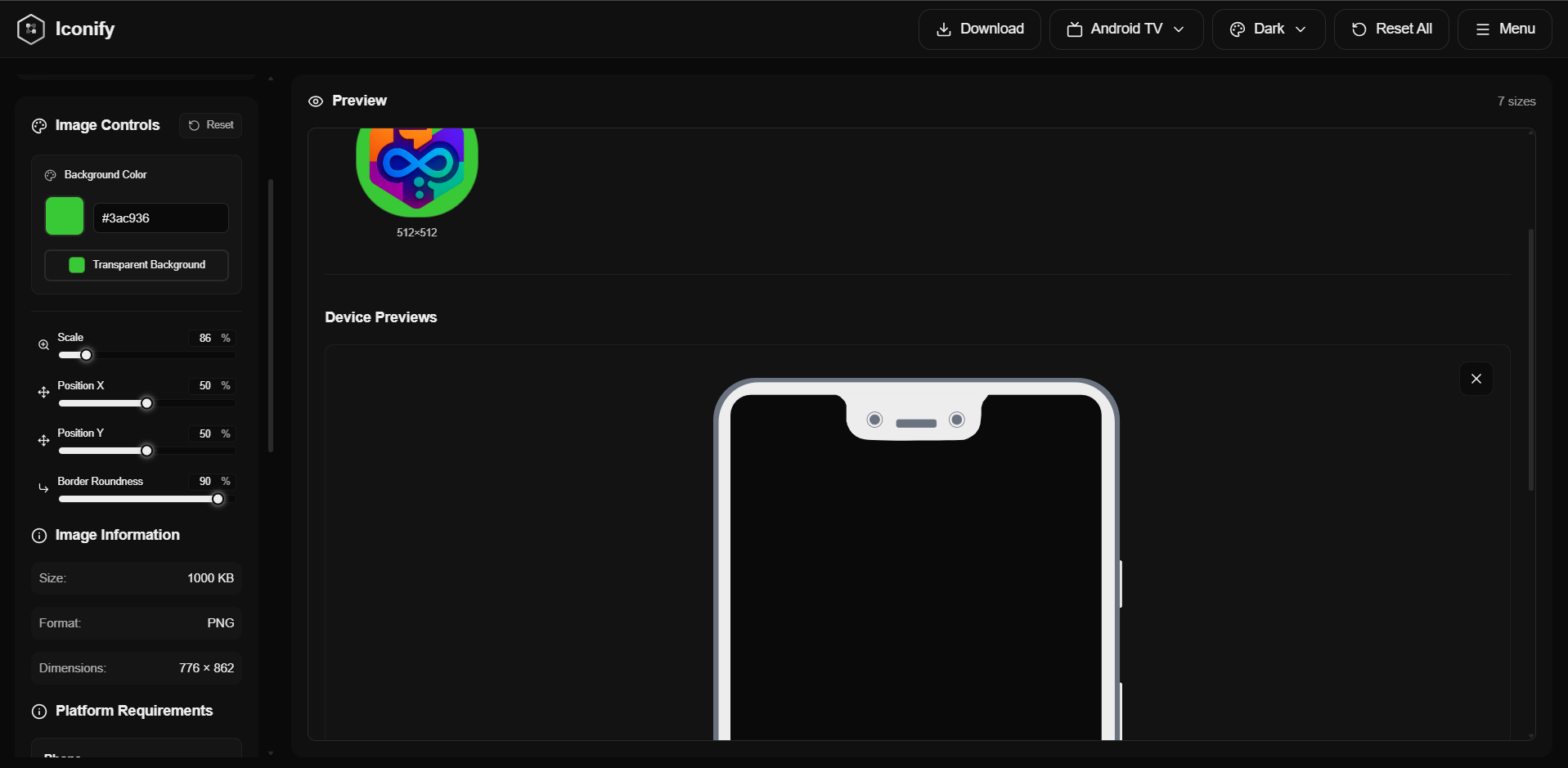Click the #3ac936 hex color input field
Screen dimensions: 1568x768
(x=160, y=218)
